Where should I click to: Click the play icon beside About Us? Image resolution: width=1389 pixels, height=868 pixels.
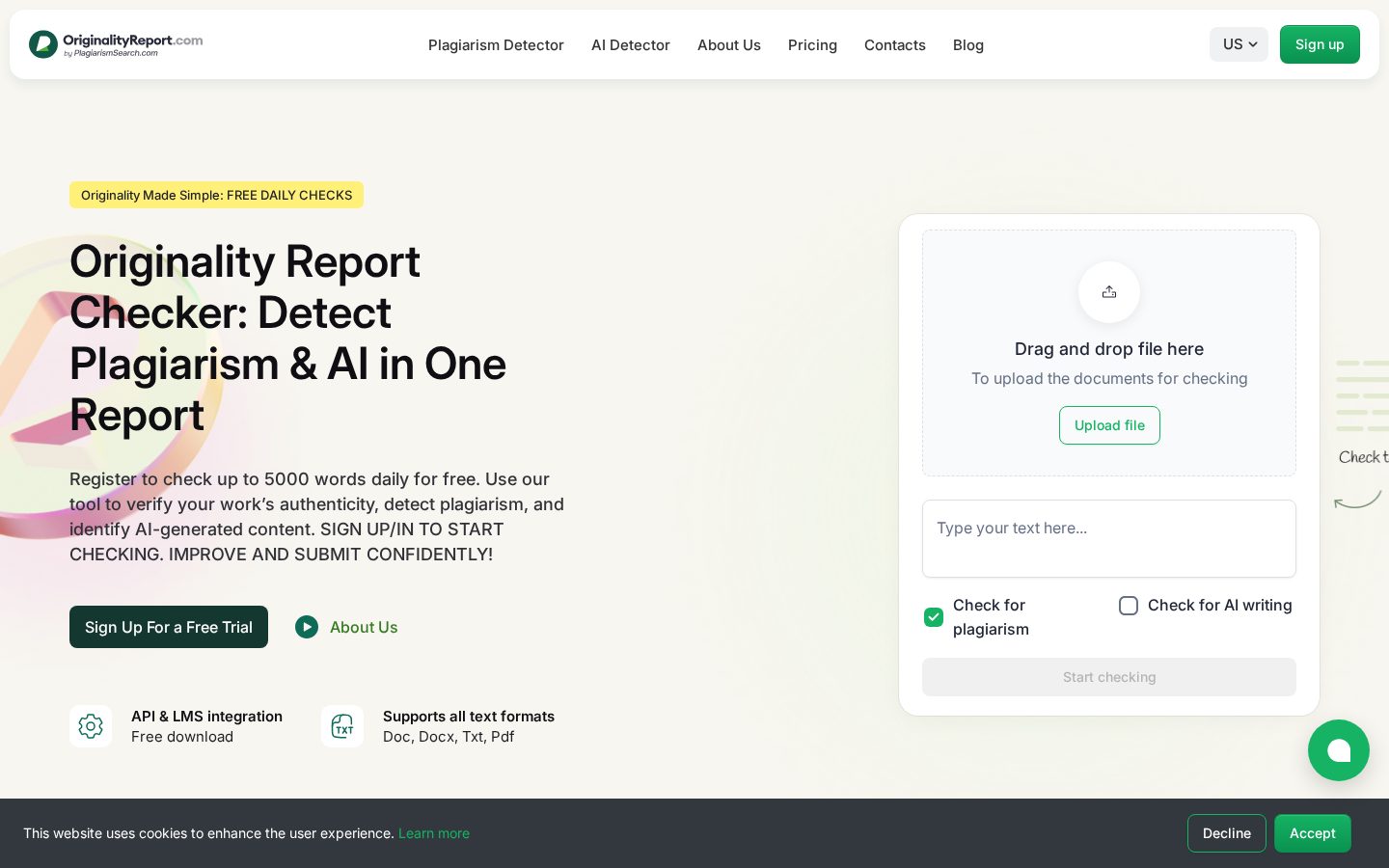point(307,627)
